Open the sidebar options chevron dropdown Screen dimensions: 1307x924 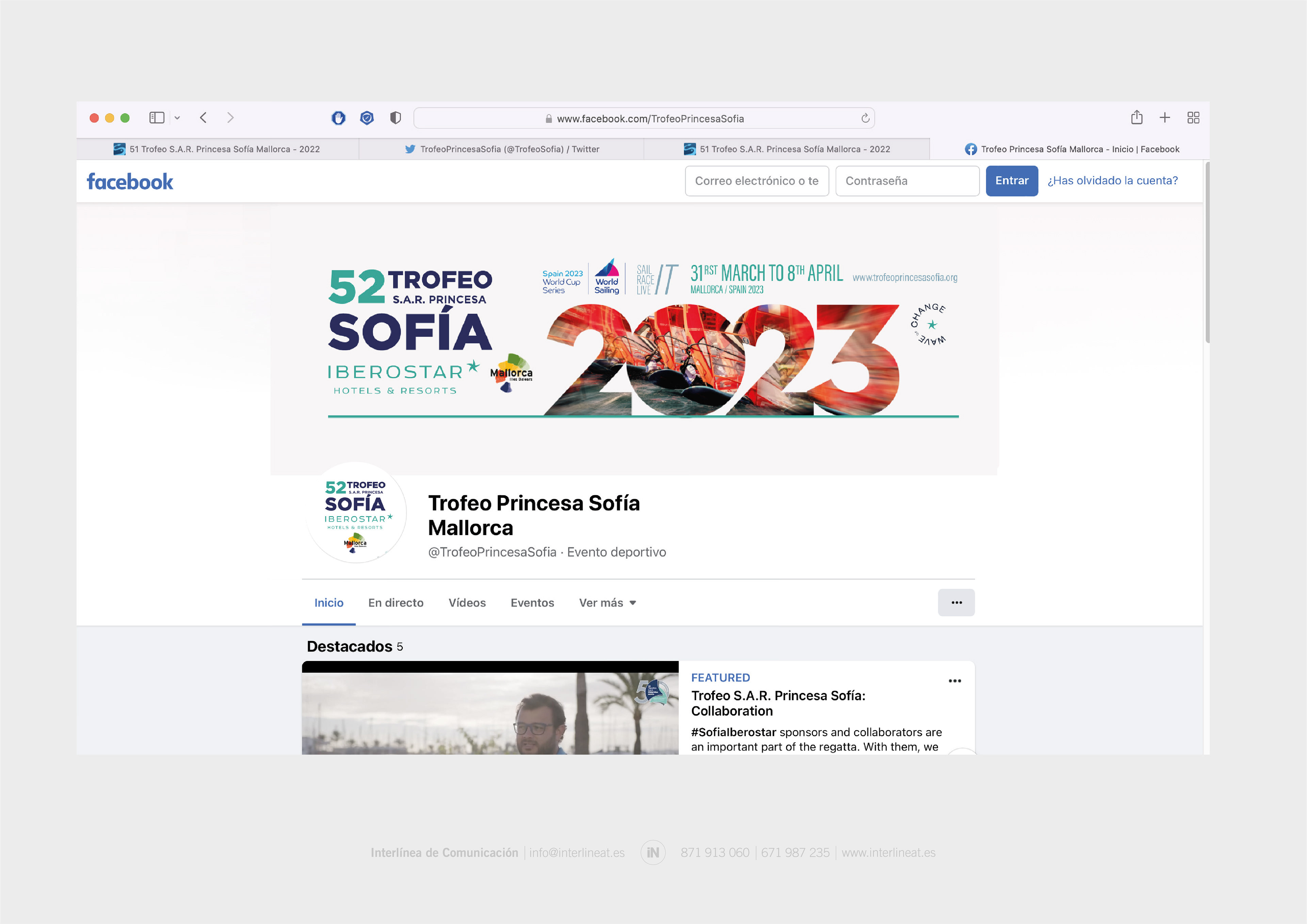coord(177,118)
